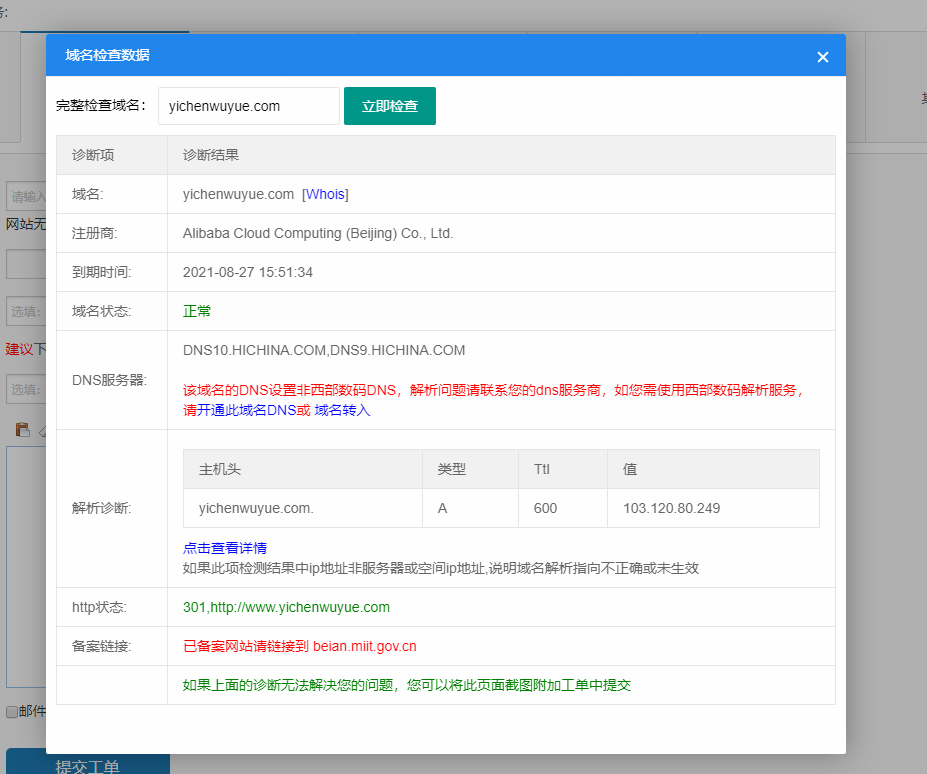The height and width of the screenshot is (774, 927).
Task: Click the 开通此域名DNS link
Action: [x=253, y=410]
